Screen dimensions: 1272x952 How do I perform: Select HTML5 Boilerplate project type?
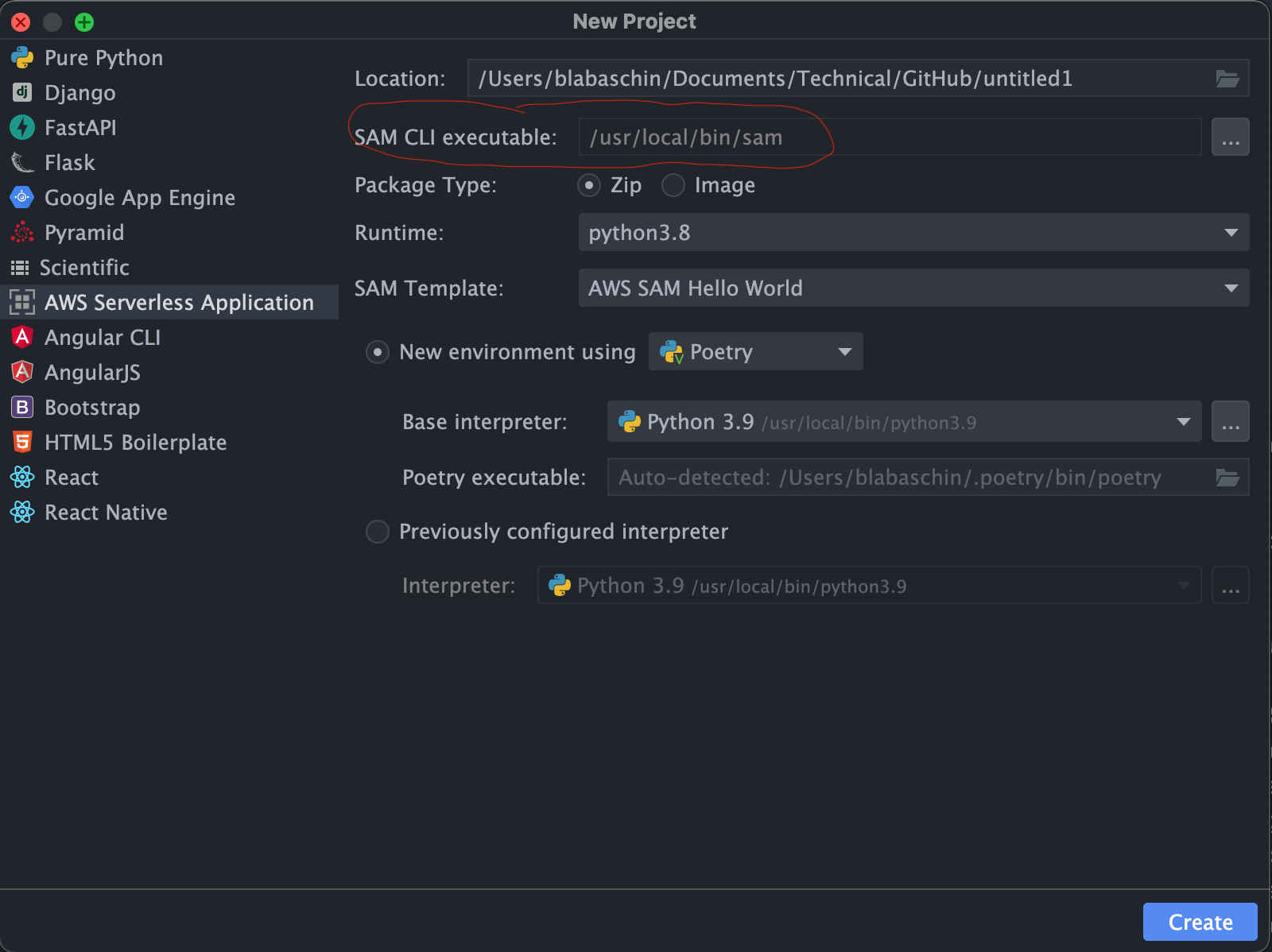169,442
